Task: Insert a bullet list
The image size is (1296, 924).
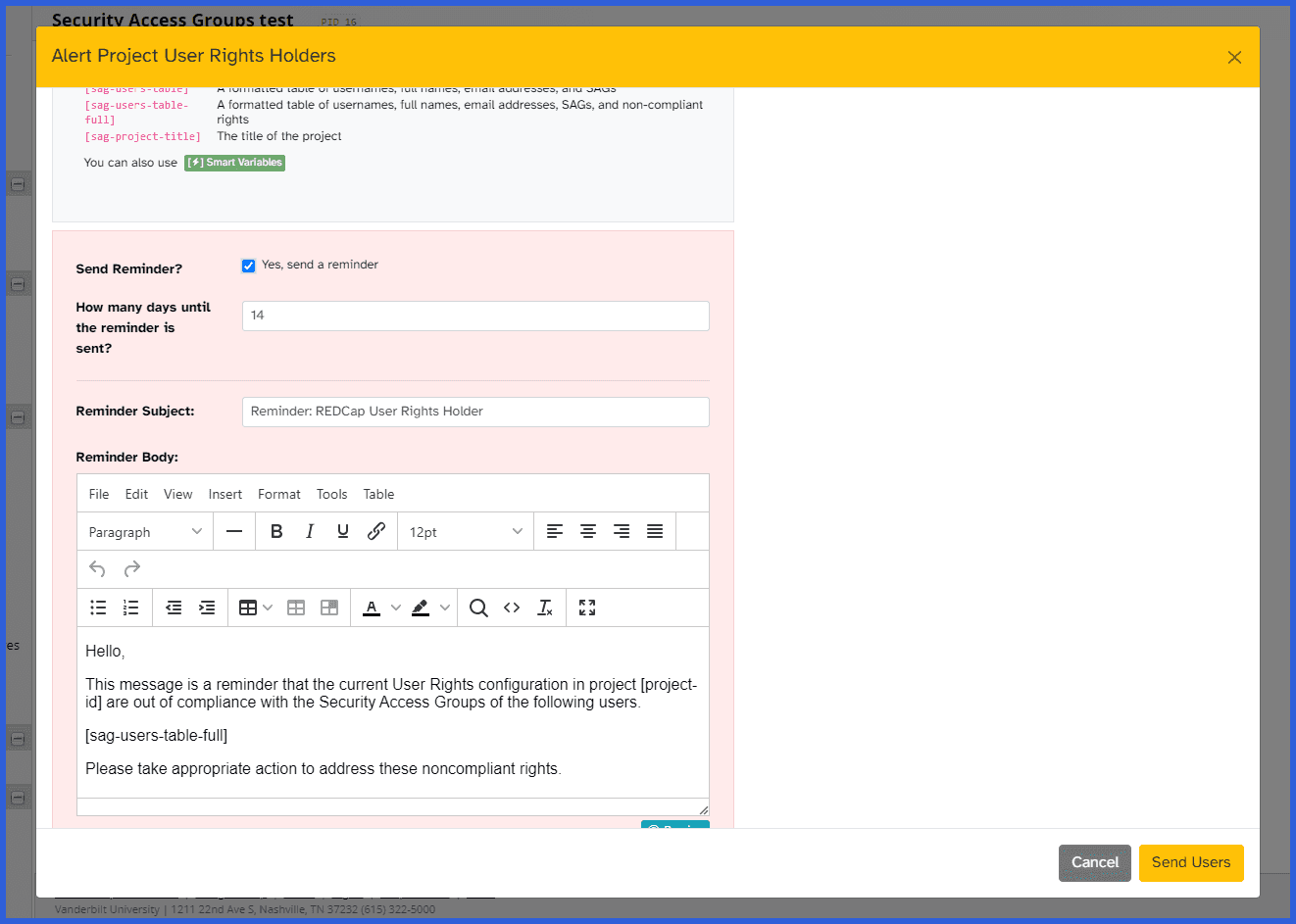Action: 98,608
